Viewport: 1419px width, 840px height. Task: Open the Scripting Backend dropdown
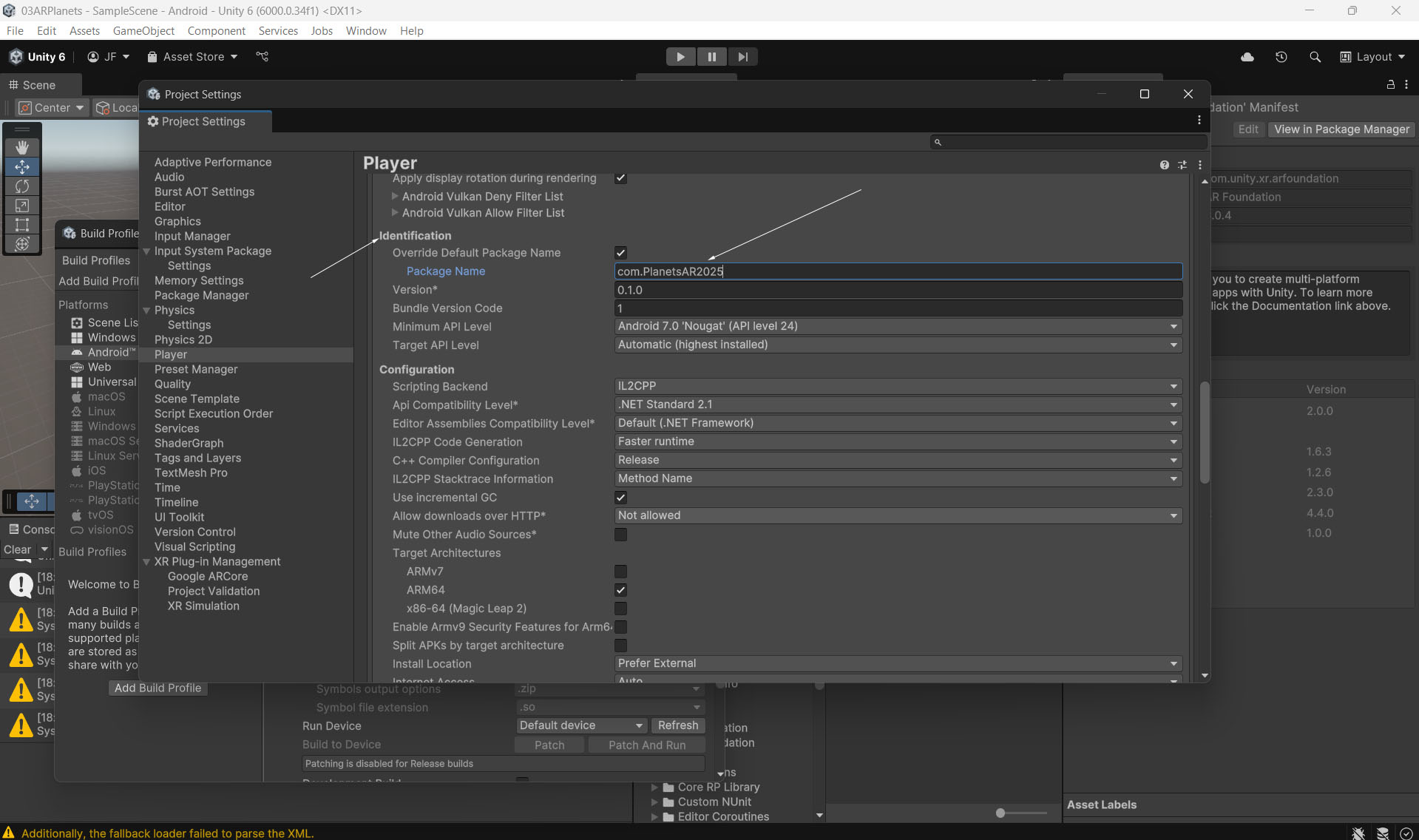[898, 386]
